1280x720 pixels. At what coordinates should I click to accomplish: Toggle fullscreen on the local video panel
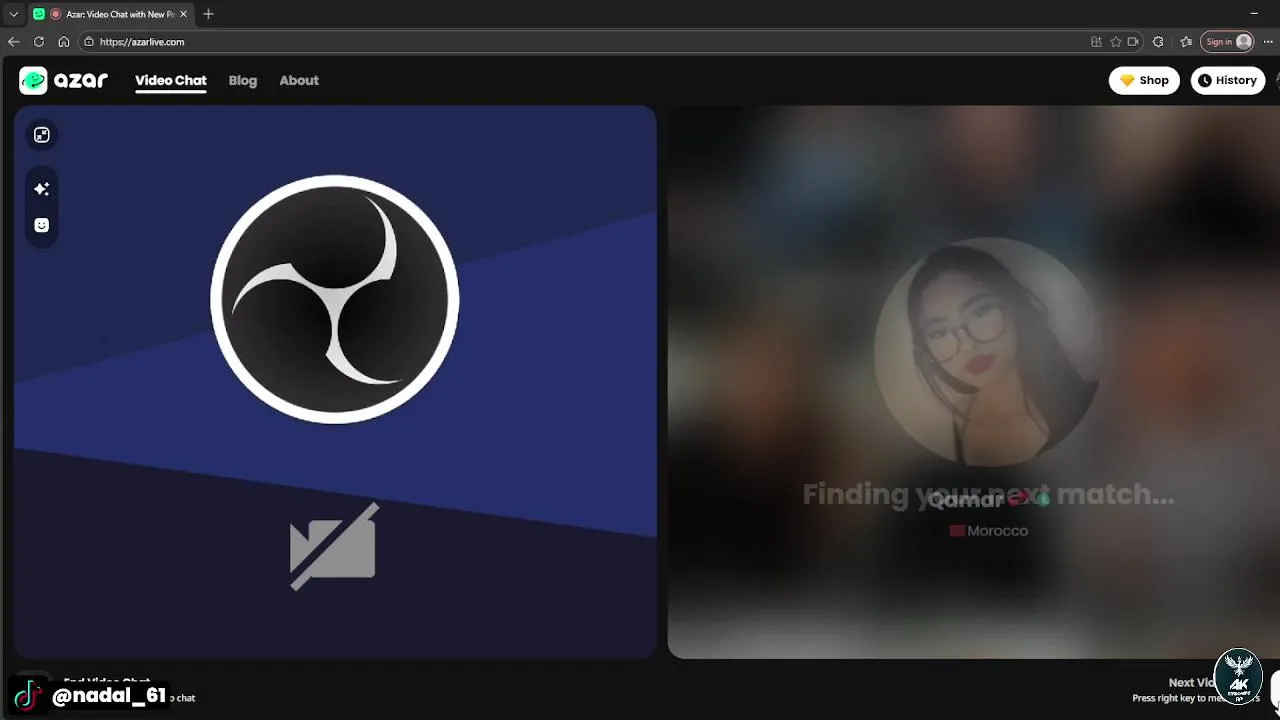pyautogui.click(x=42, y=135)
